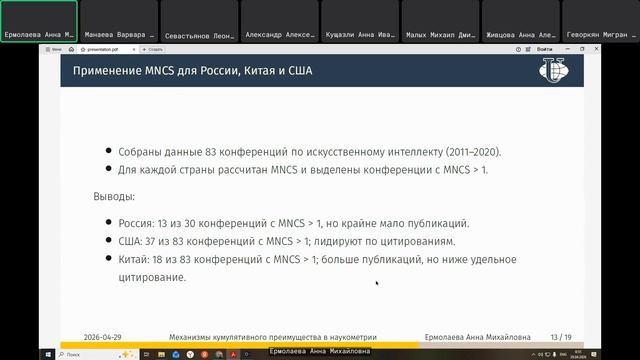Open File Explorer from the taskbar
This screenshot has height=360, width=640.
pos(161,355)
